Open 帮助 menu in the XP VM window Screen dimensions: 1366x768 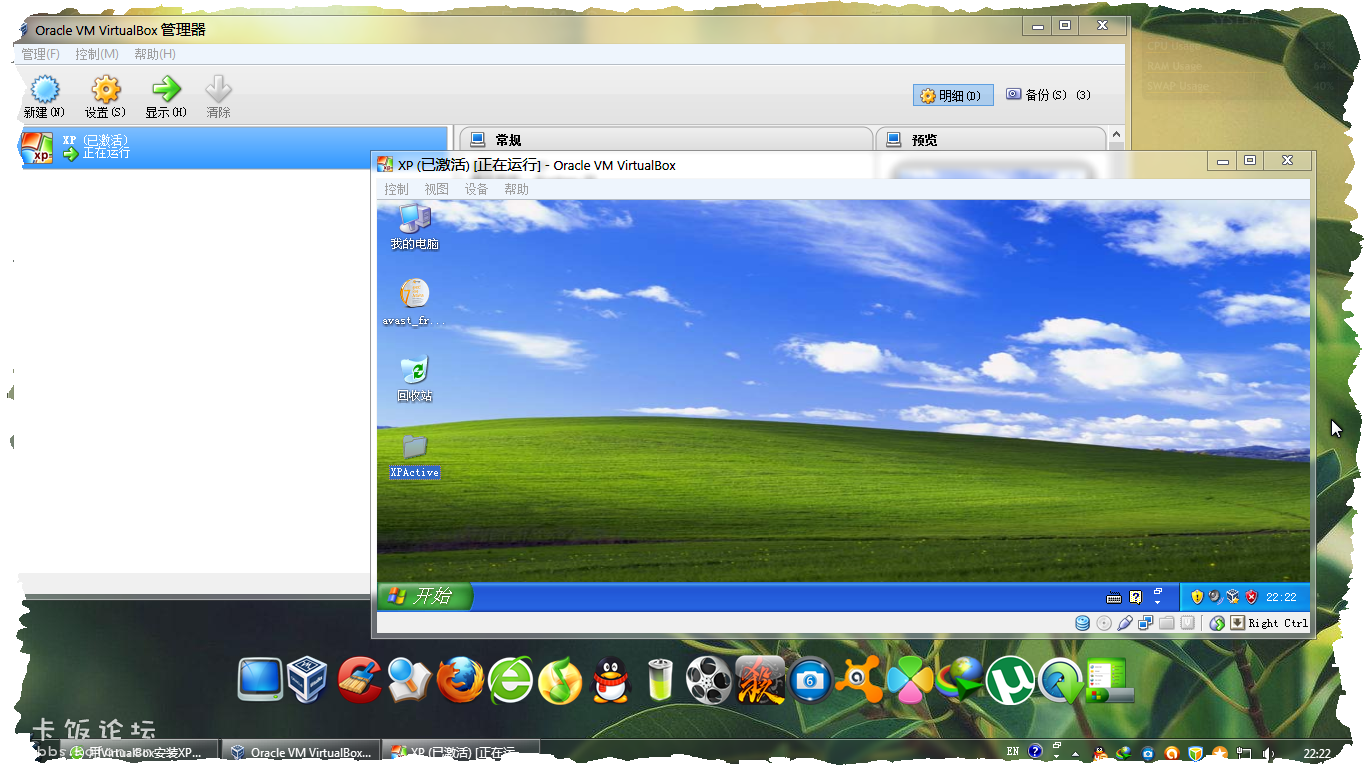pyautogui.click(x=516, y=189)
